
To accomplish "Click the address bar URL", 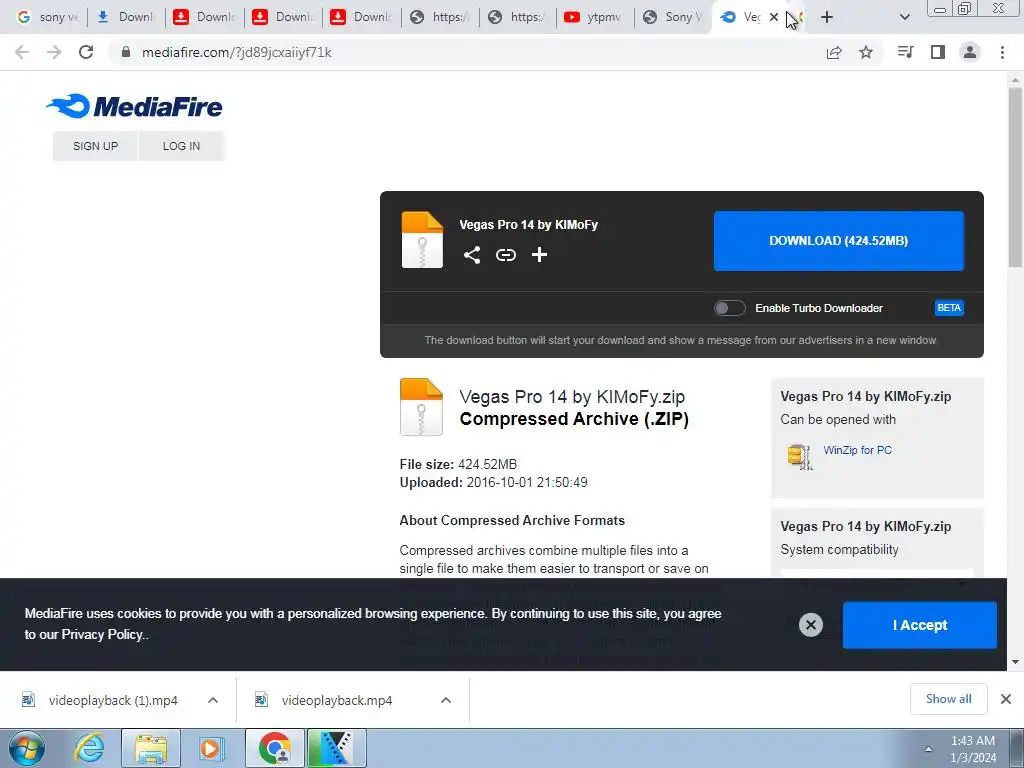I will pyautogui.click(x=236, y=52).
